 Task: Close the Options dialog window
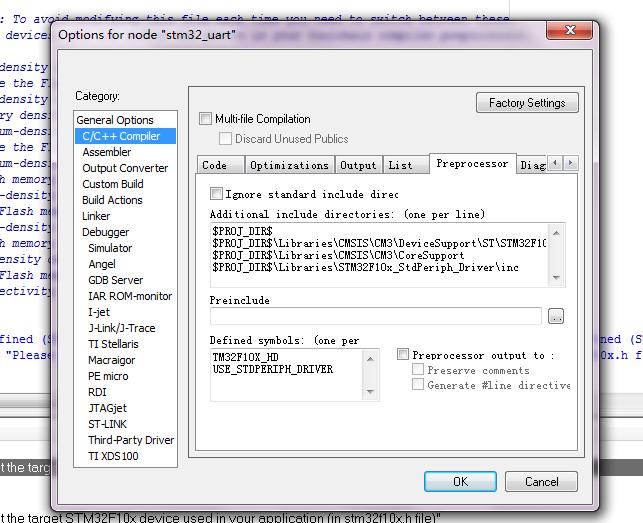click(x=570, y=30)
